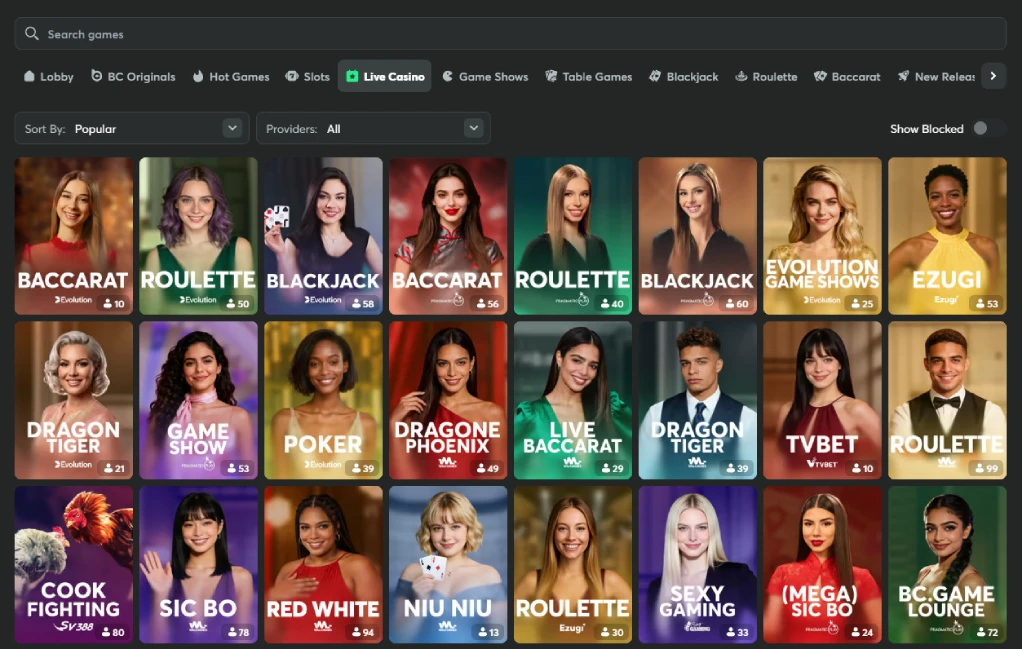Click the Table Games cards icon

pyautogui.click(x=551, y=76)
